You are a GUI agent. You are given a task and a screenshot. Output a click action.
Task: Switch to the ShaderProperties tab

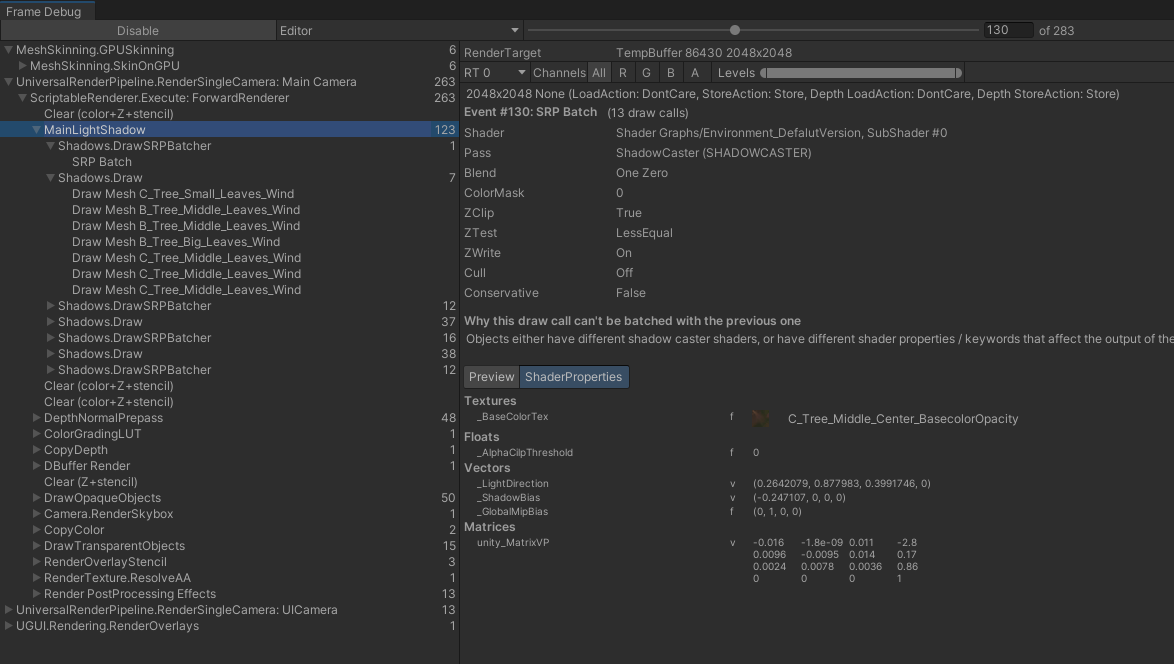573,377
